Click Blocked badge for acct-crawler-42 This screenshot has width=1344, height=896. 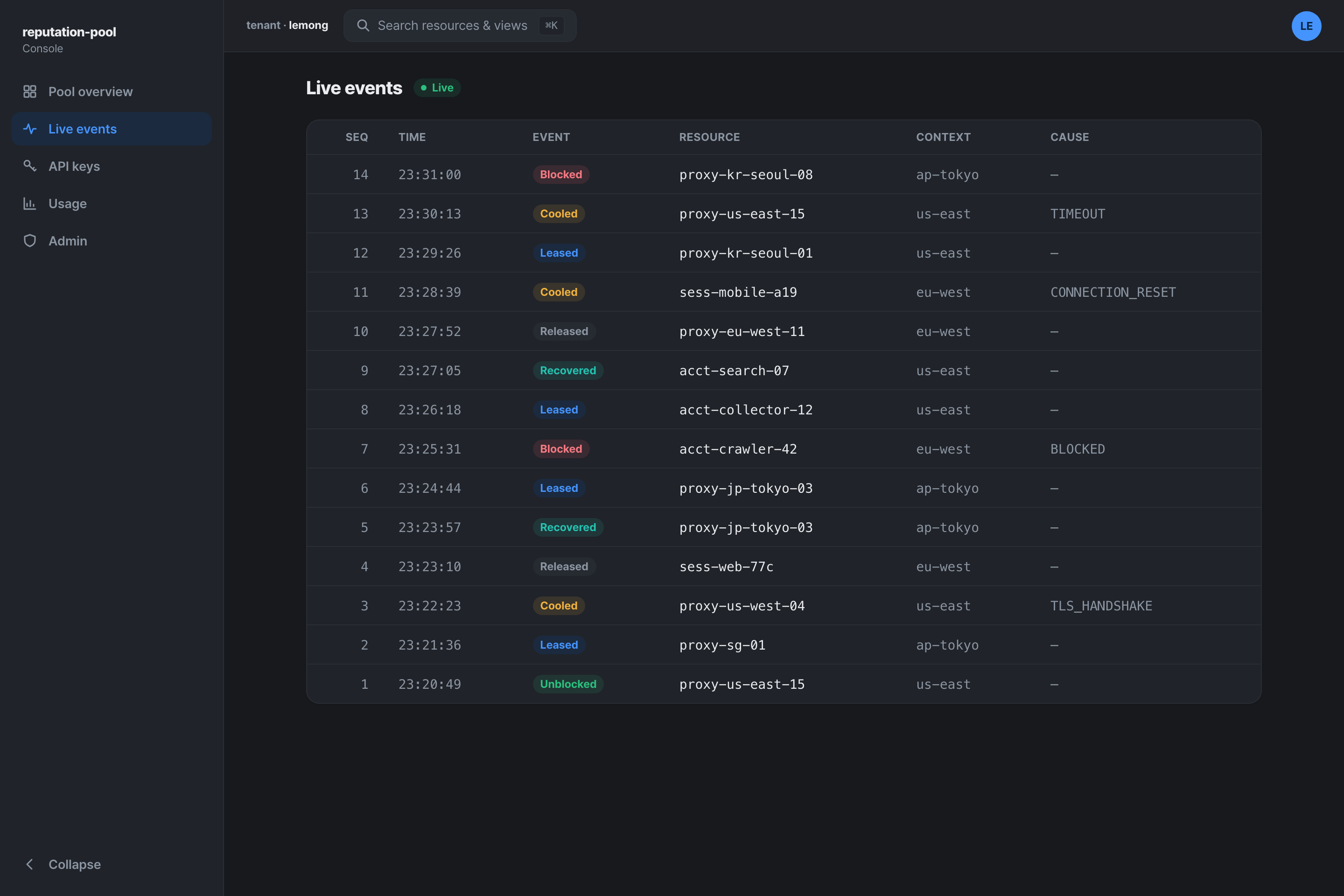coord(561,448)
